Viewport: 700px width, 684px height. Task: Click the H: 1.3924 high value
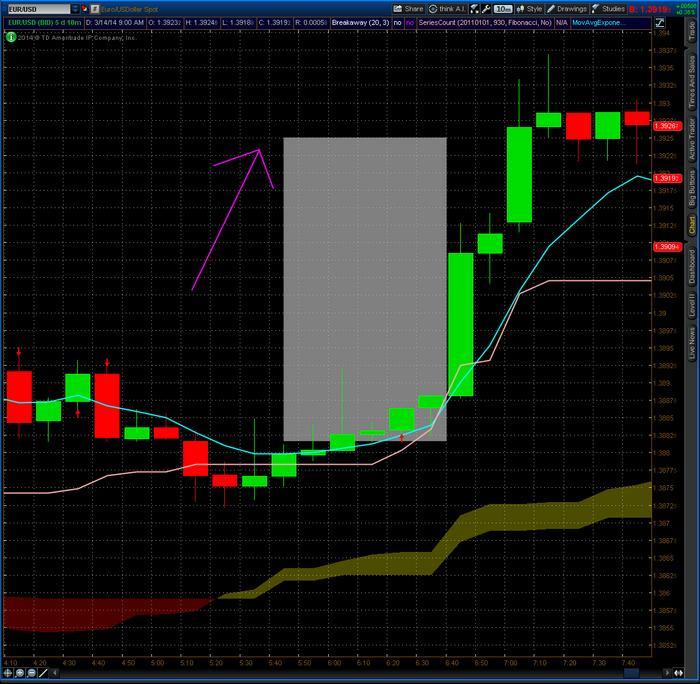click(201, 23)
